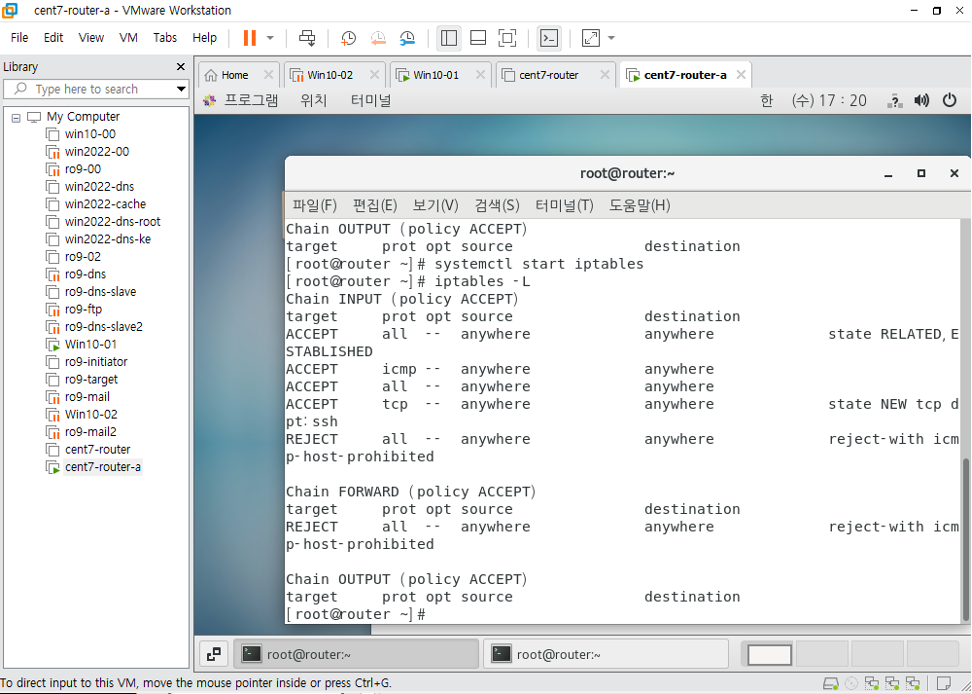Open the Edit menu in VMware
The height and width of the screenshot is (694, 972).
point(53,38)
